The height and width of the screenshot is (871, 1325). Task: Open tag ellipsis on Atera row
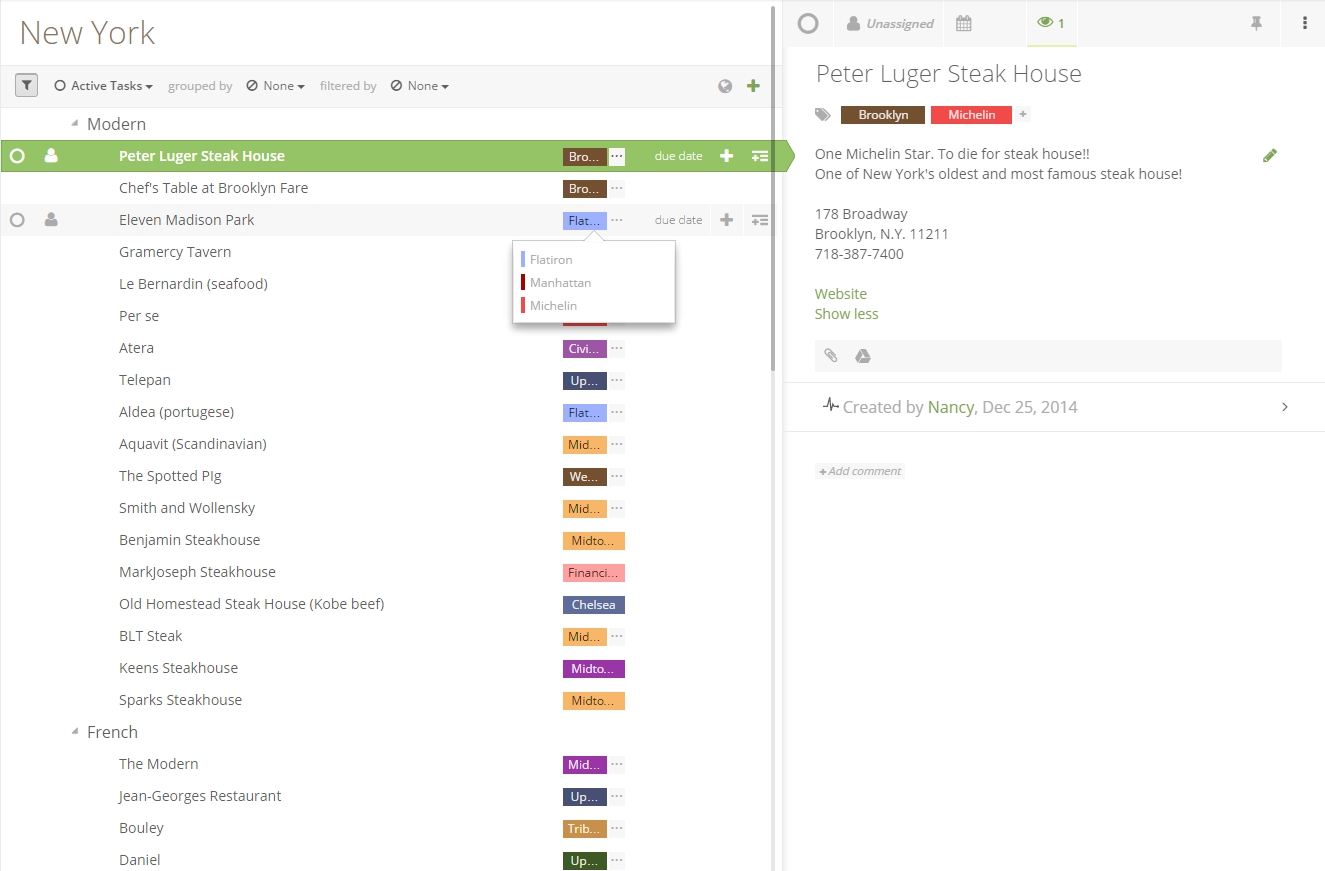[617, 348]
